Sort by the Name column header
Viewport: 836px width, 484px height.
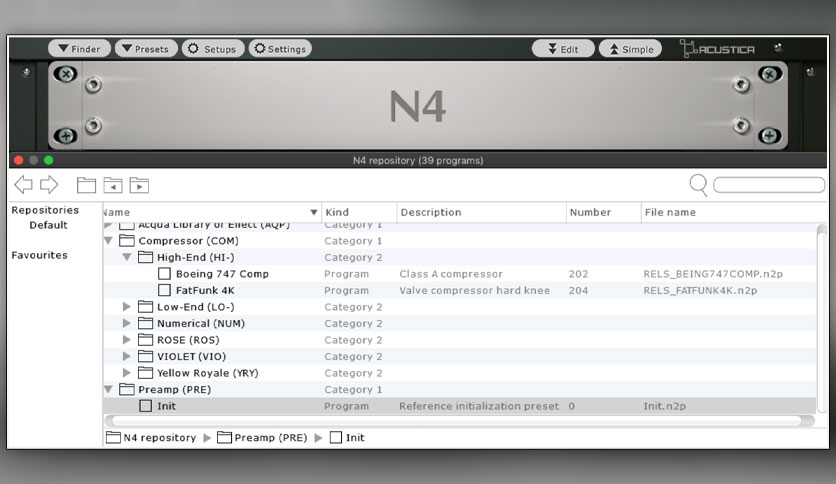(x=212, y=212)
